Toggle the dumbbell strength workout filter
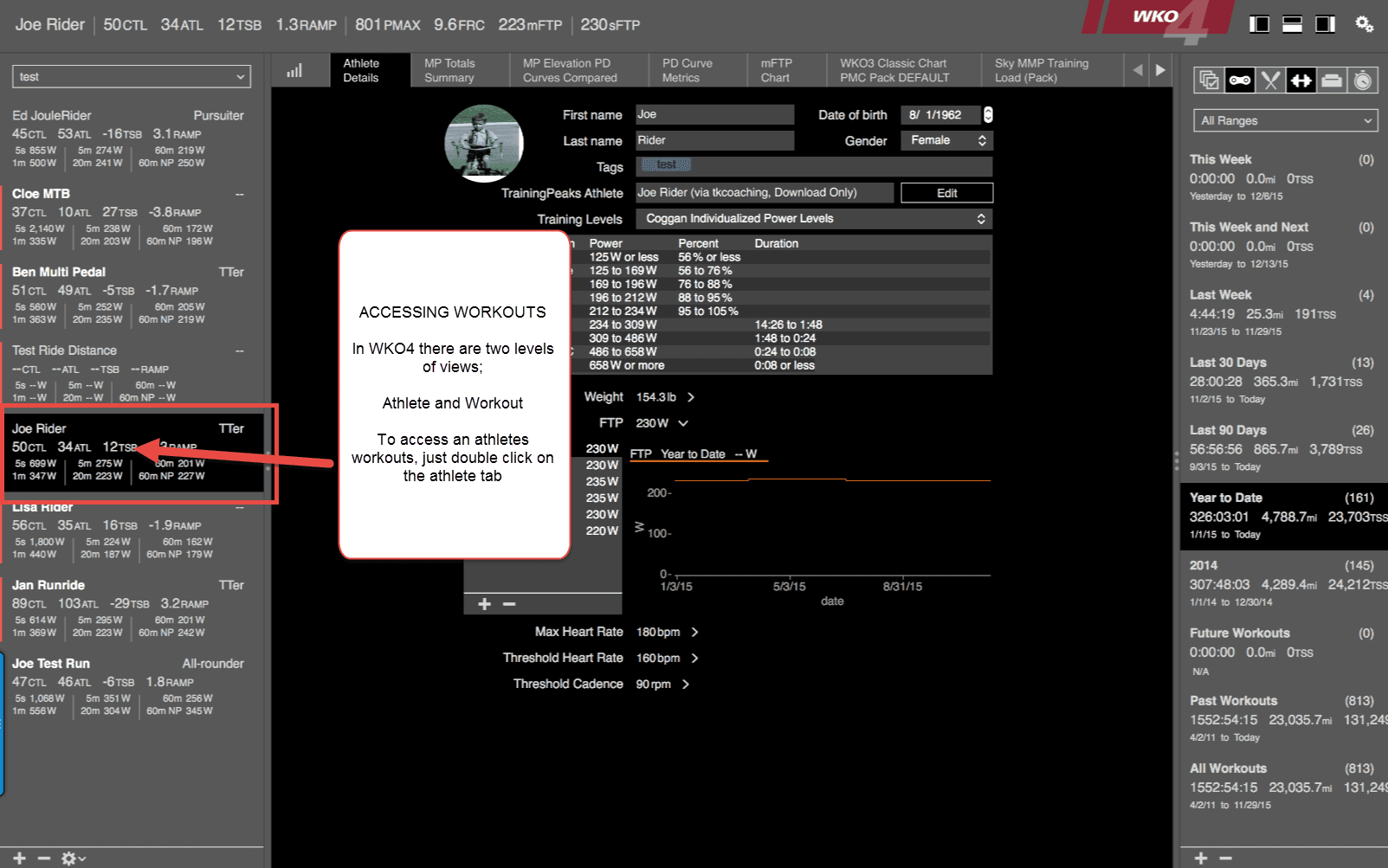This screenshot has width=1388, height=868. pyautogui.click(x=1301, y=80)
